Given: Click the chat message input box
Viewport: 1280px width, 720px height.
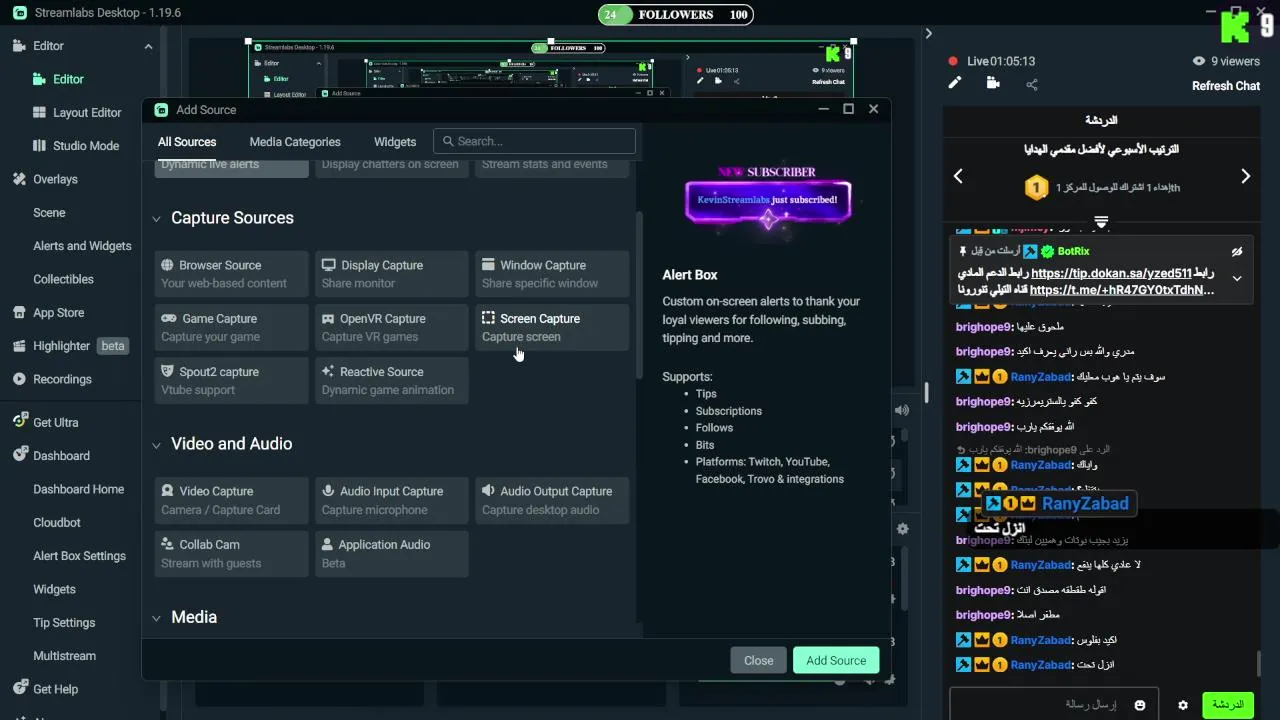Looking at the screenshot, I should tap(1054, 705).
